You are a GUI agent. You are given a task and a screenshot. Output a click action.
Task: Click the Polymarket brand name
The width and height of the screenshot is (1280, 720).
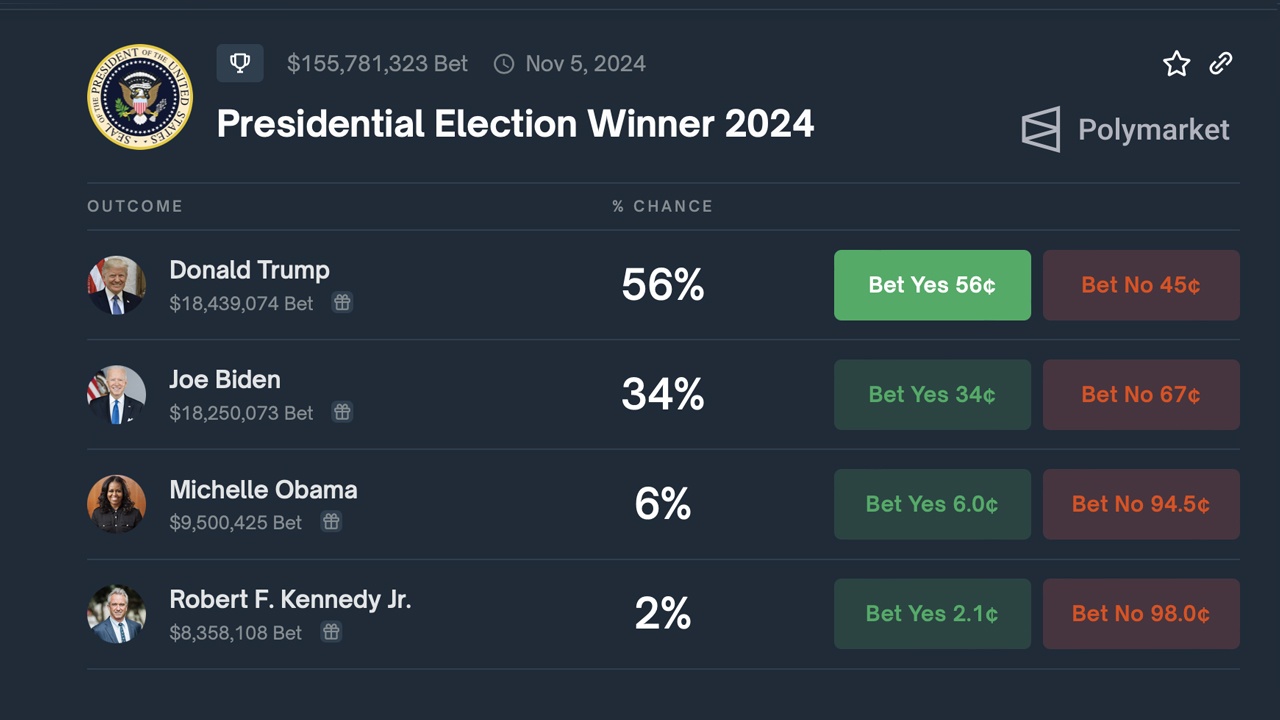[1153, 129]
